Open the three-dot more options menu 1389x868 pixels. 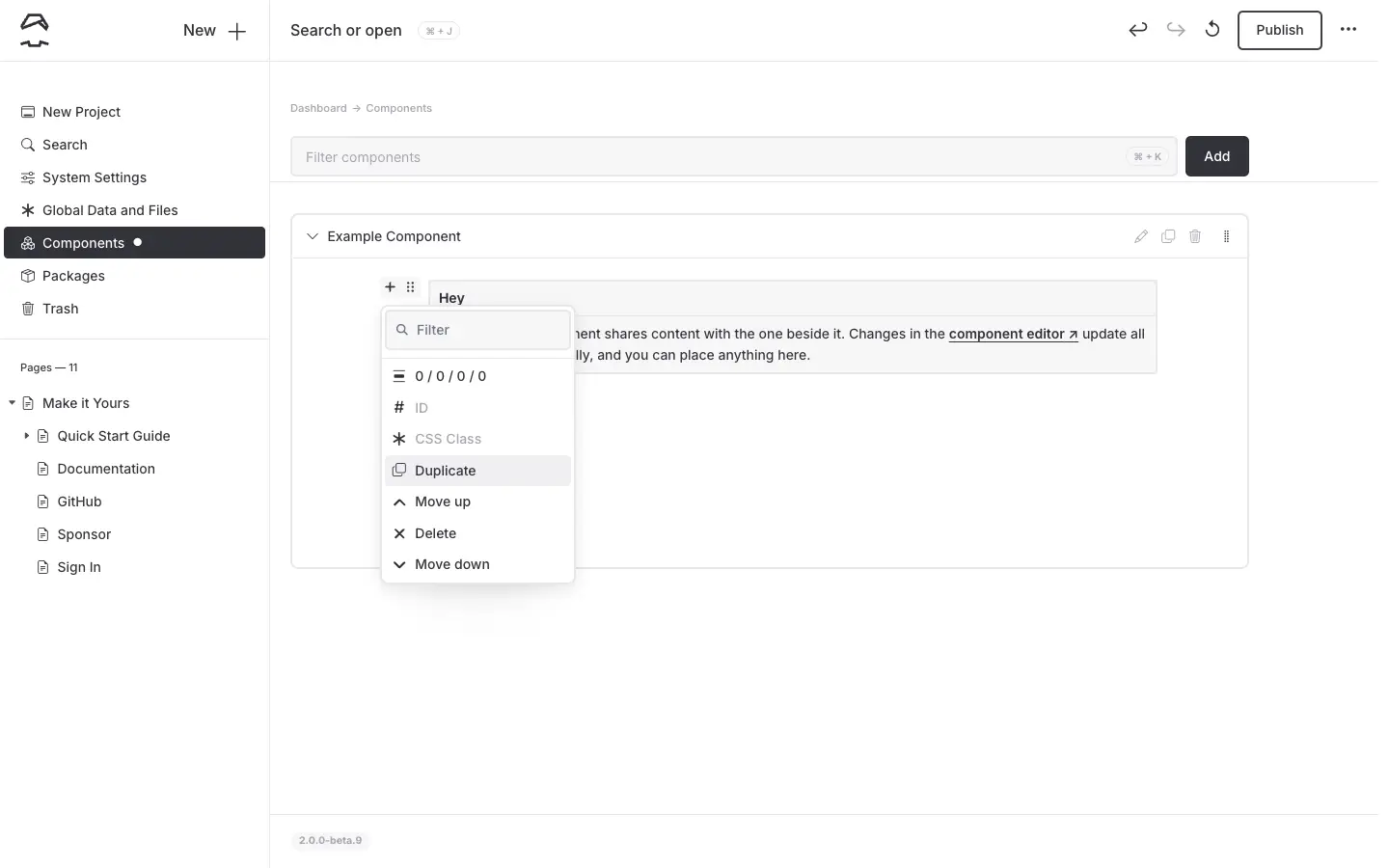(x=1348, y=30)
